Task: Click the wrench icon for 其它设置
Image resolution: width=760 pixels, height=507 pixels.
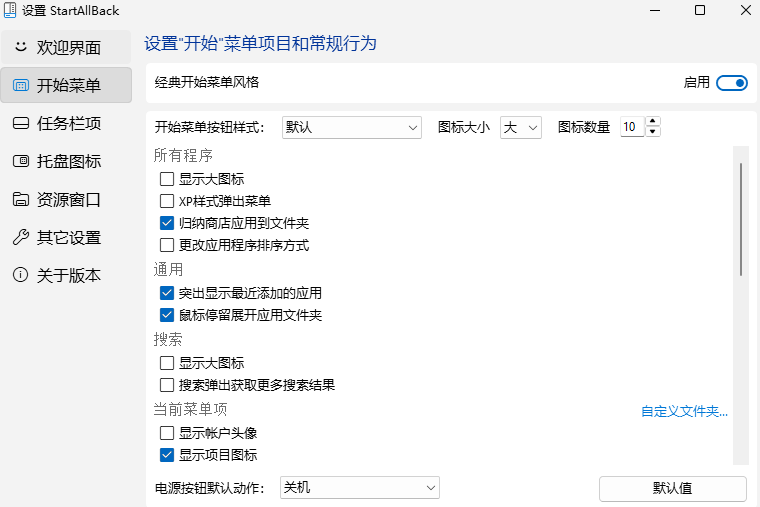Action: [x=20, y=237]
